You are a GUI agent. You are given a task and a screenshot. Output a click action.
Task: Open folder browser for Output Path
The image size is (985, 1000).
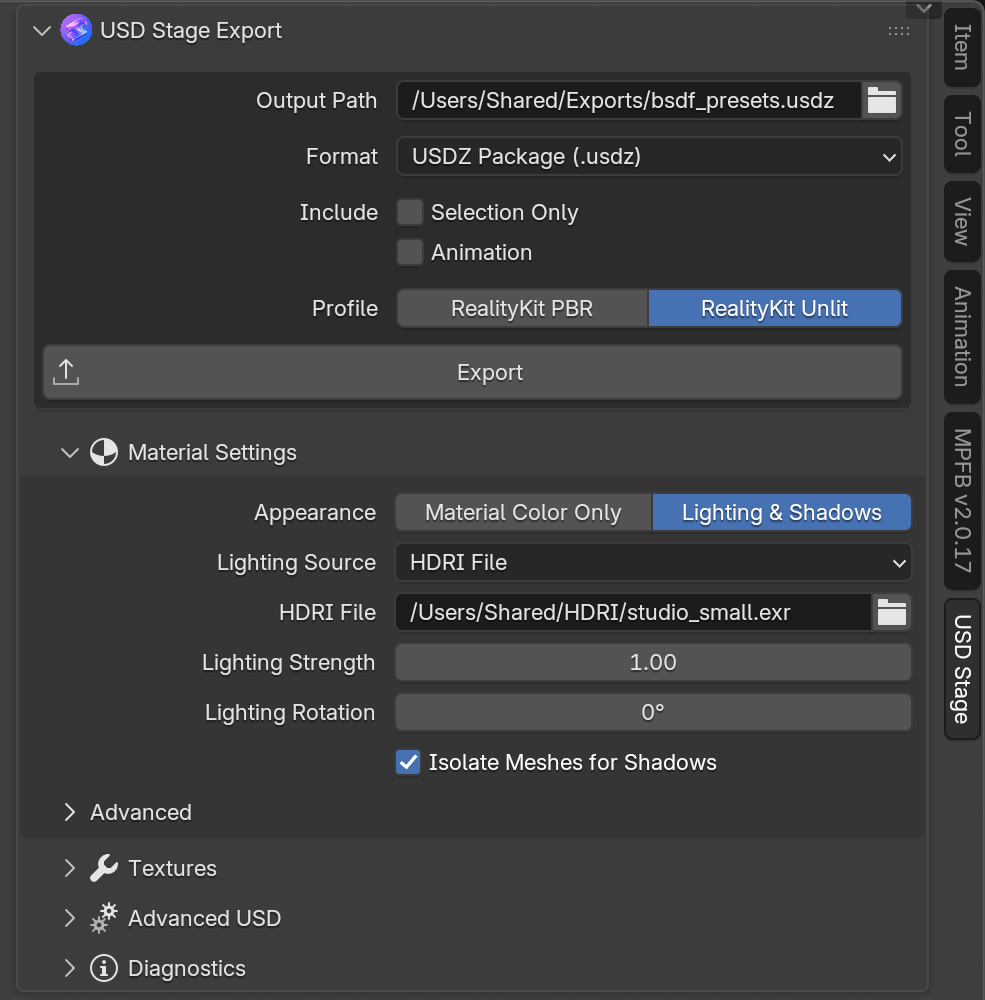(882, 100)
